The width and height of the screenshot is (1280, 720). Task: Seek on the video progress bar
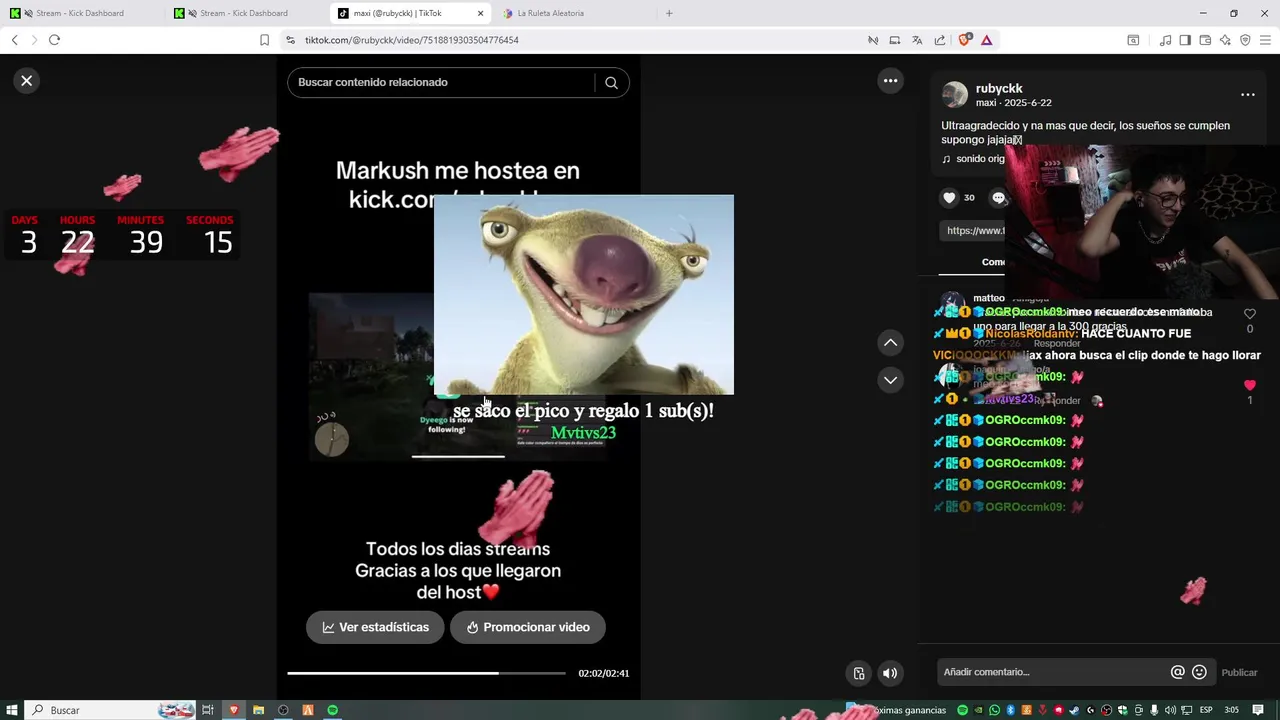pos(426,673)
